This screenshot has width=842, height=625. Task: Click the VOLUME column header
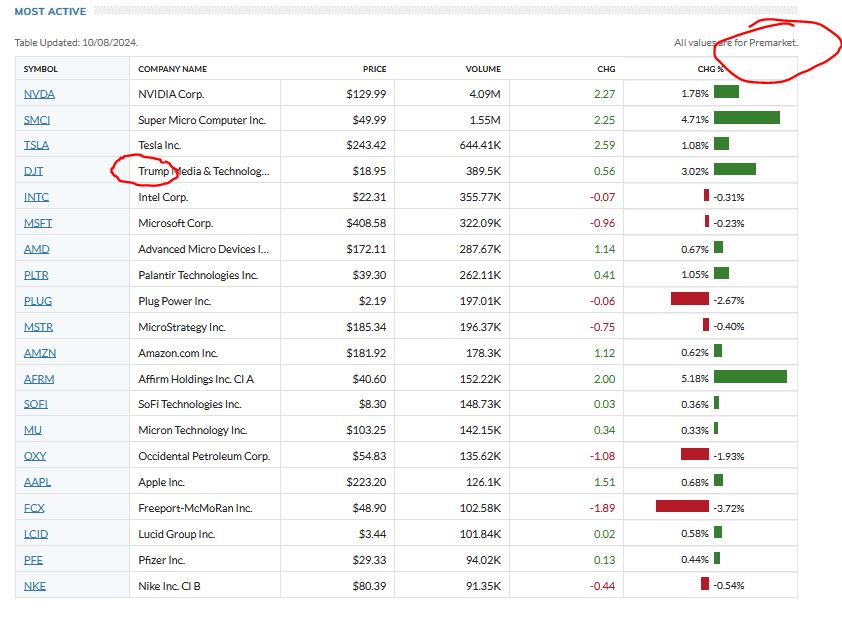point(483,69)
